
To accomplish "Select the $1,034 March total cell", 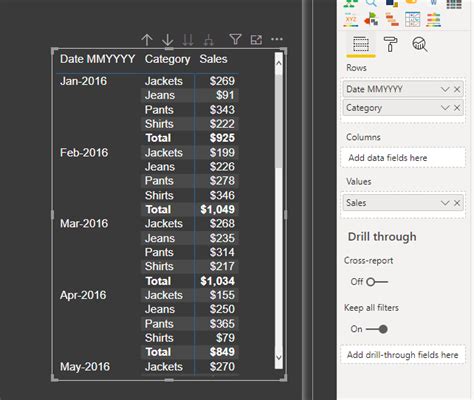I will pos(217,281).
